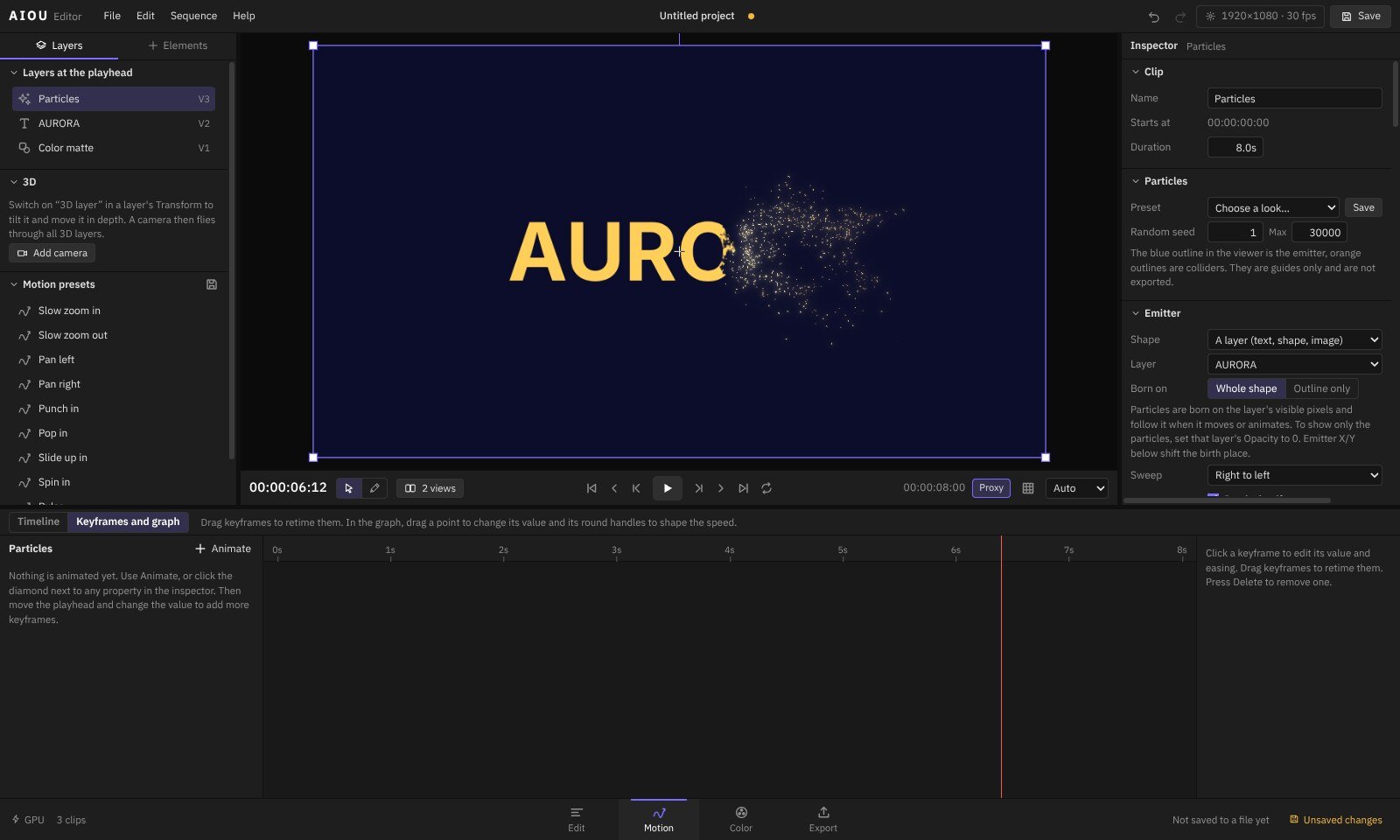This screenshot has height=840, width=1400.
Task: Open the Sweep dropdown set to Right to left
Action: [1294, 475]
